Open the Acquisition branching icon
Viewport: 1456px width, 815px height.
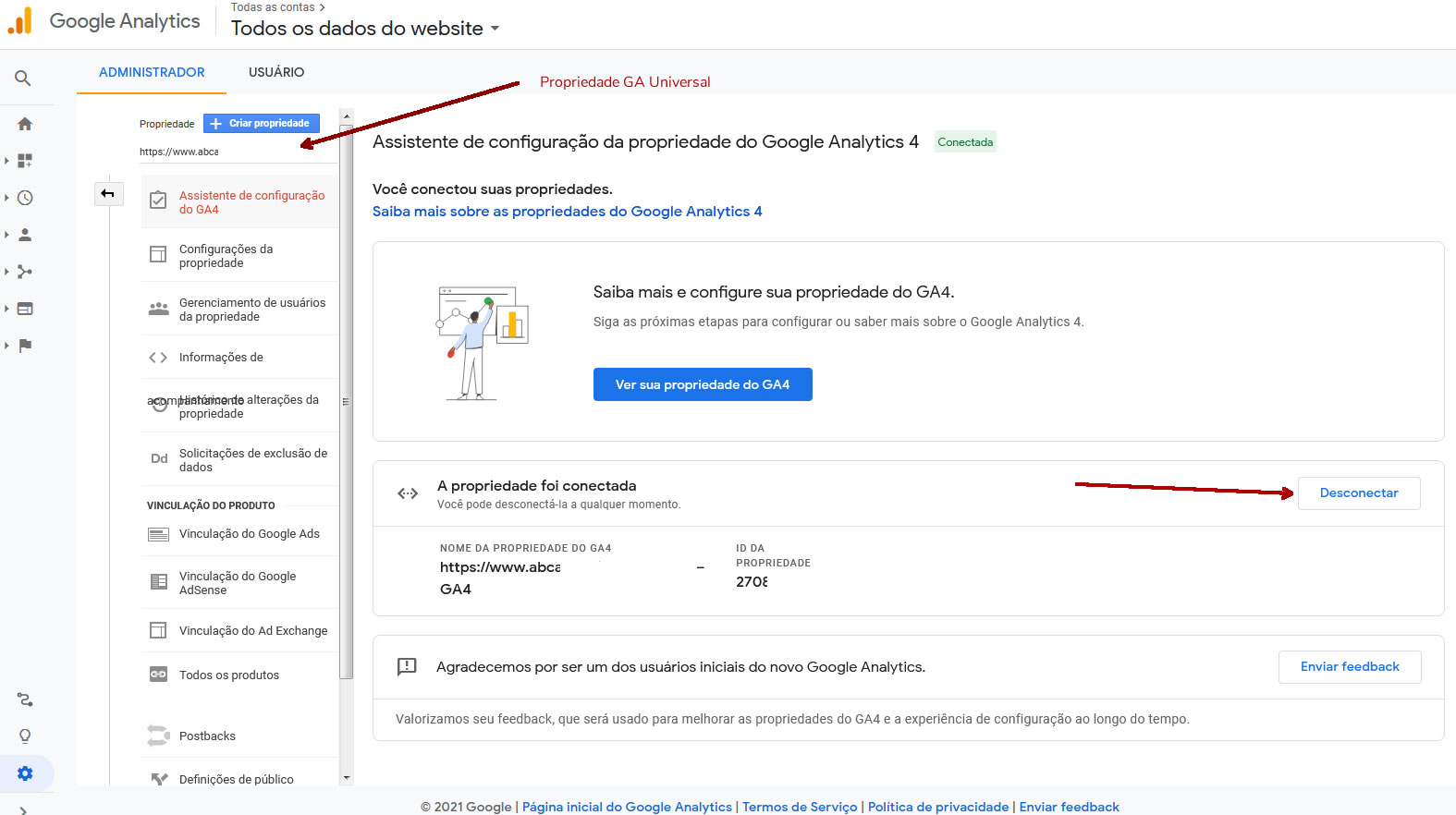pos(25,272)
